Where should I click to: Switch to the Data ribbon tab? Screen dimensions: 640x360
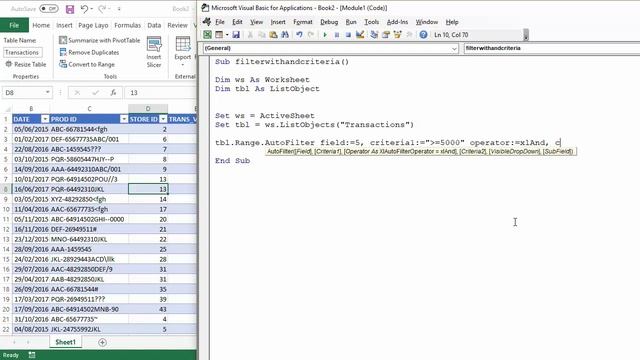tap(154, 25)
